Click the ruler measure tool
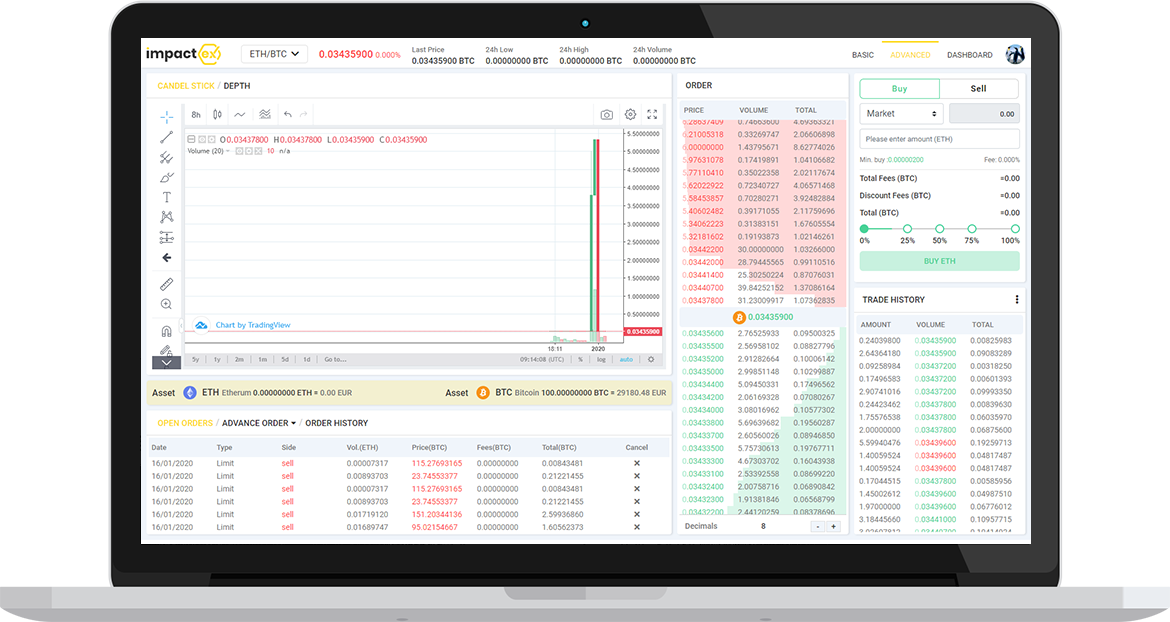The height and width of the screenshot is (622, 1170). (x=167, y=284)
